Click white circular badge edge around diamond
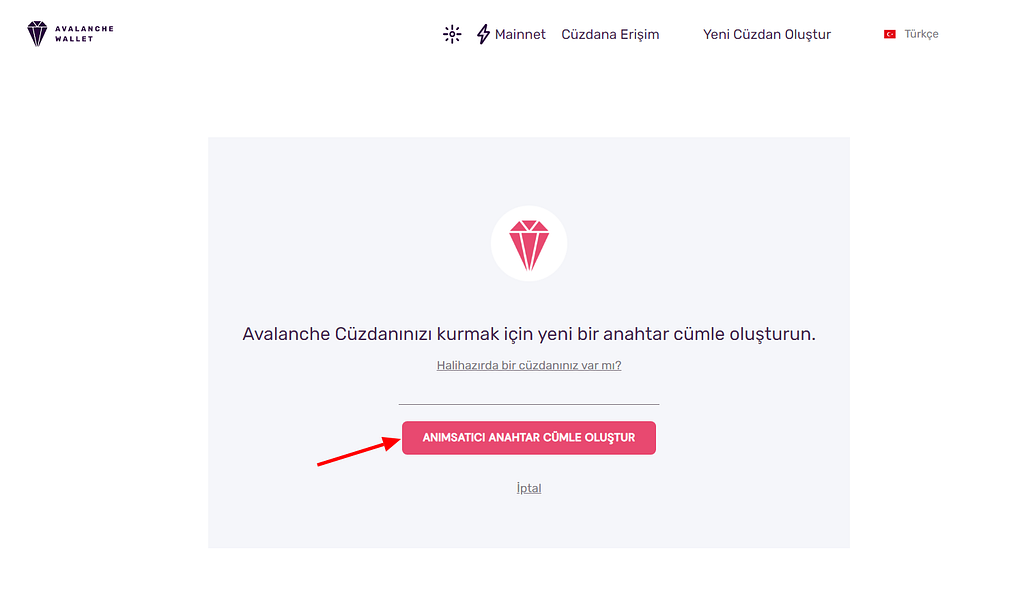The width and height of the screenshot is (1024, 596). coord(496,243)
